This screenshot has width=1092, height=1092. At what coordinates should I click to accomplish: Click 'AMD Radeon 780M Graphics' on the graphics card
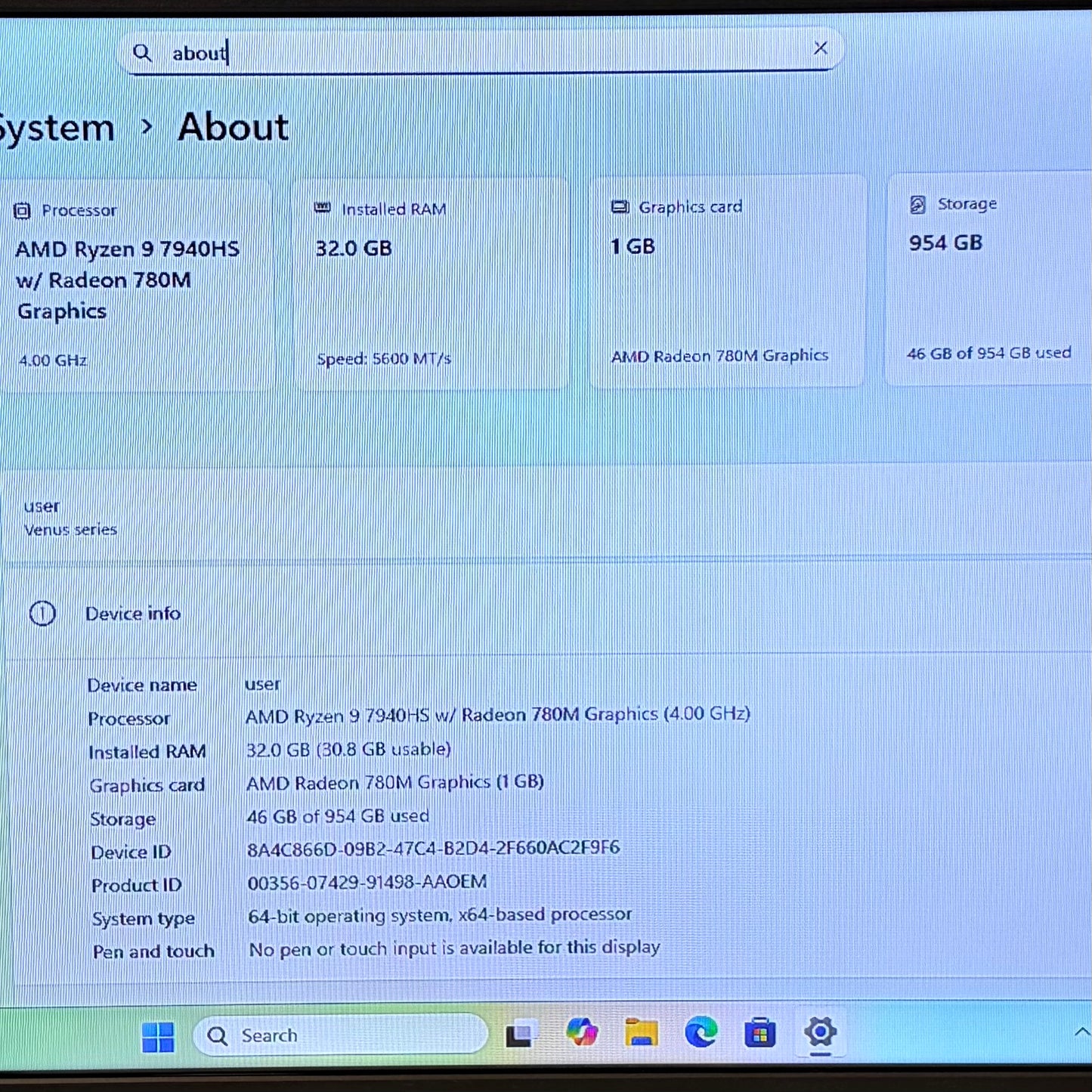click(x=719, y=355)
